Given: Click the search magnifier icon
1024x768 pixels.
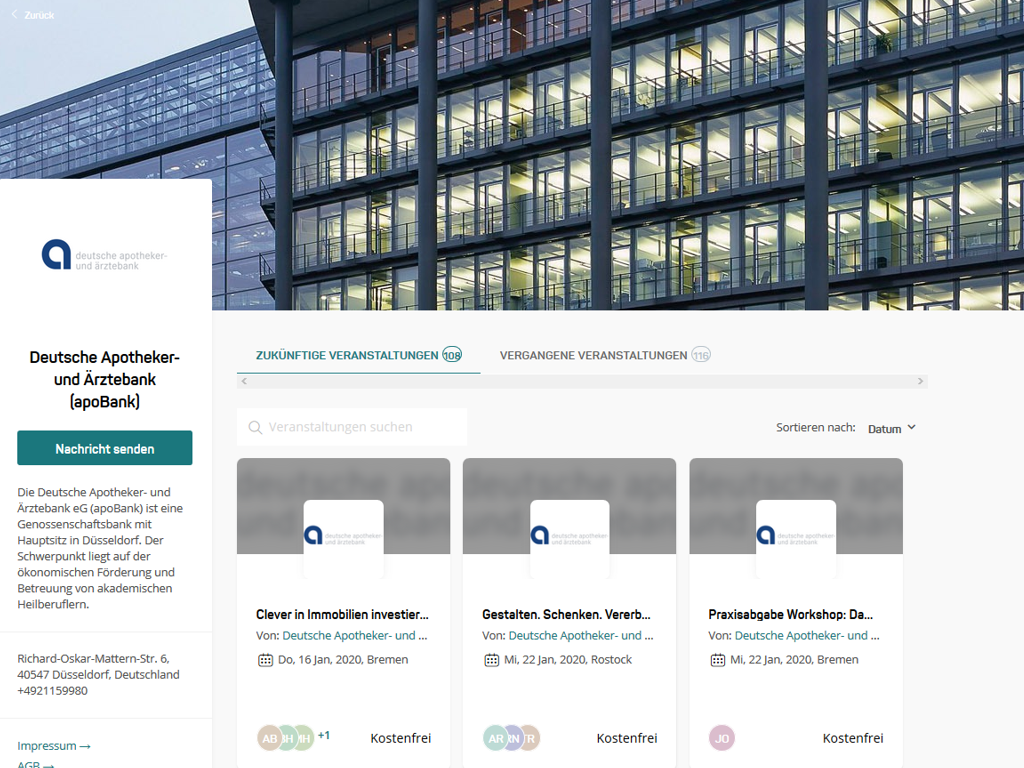Looking at the screenshot, I should coord(255,427).
